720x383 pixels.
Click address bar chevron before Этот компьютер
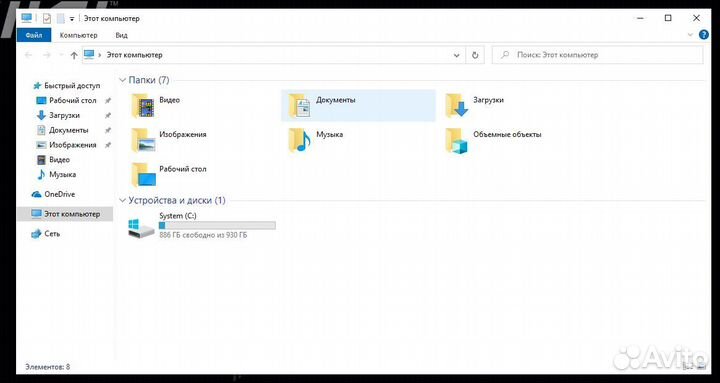[100, 55]
